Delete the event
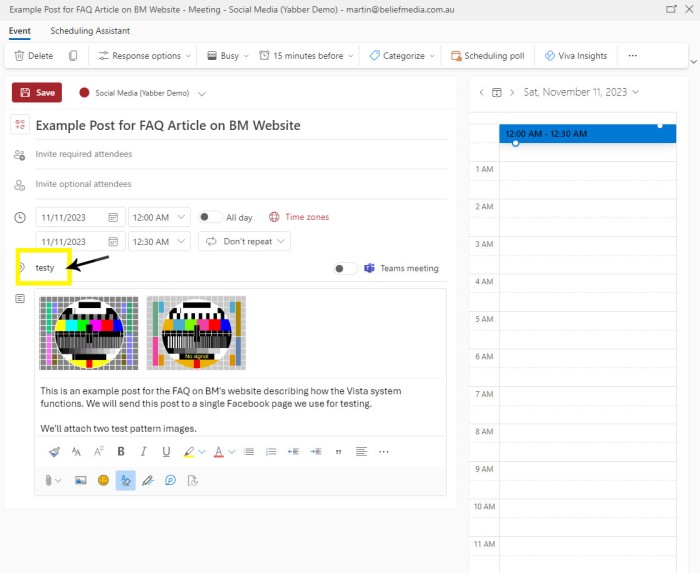Screen dimensions: 700x573 (32, 56)
